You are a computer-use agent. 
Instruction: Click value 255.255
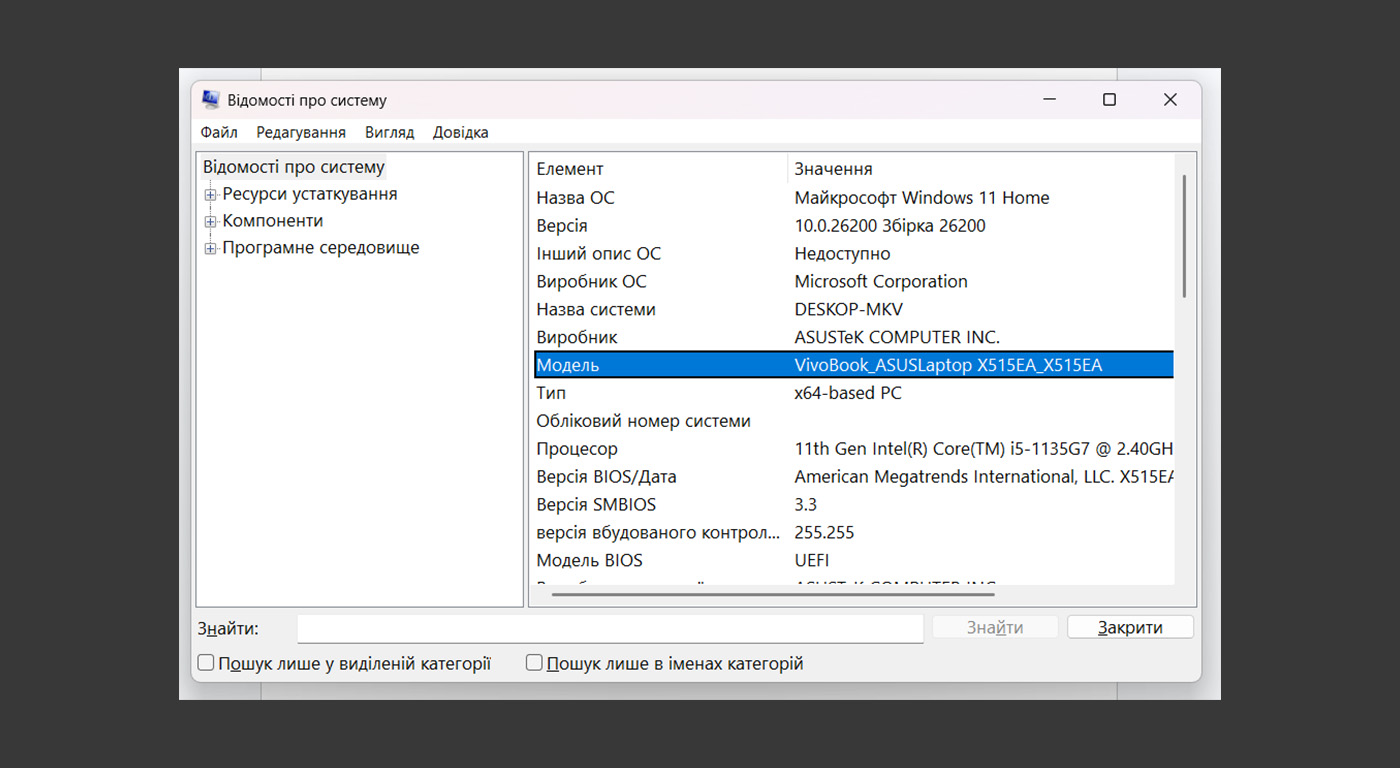point(824,533)
